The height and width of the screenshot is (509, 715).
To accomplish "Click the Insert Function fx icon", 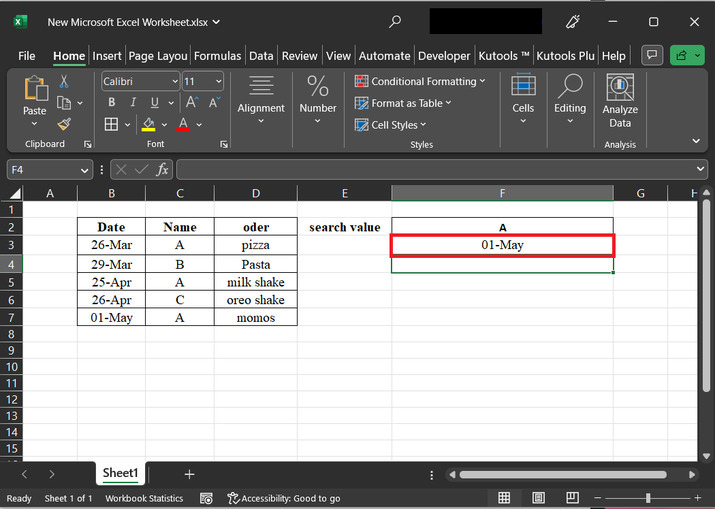I will point(162,170).
